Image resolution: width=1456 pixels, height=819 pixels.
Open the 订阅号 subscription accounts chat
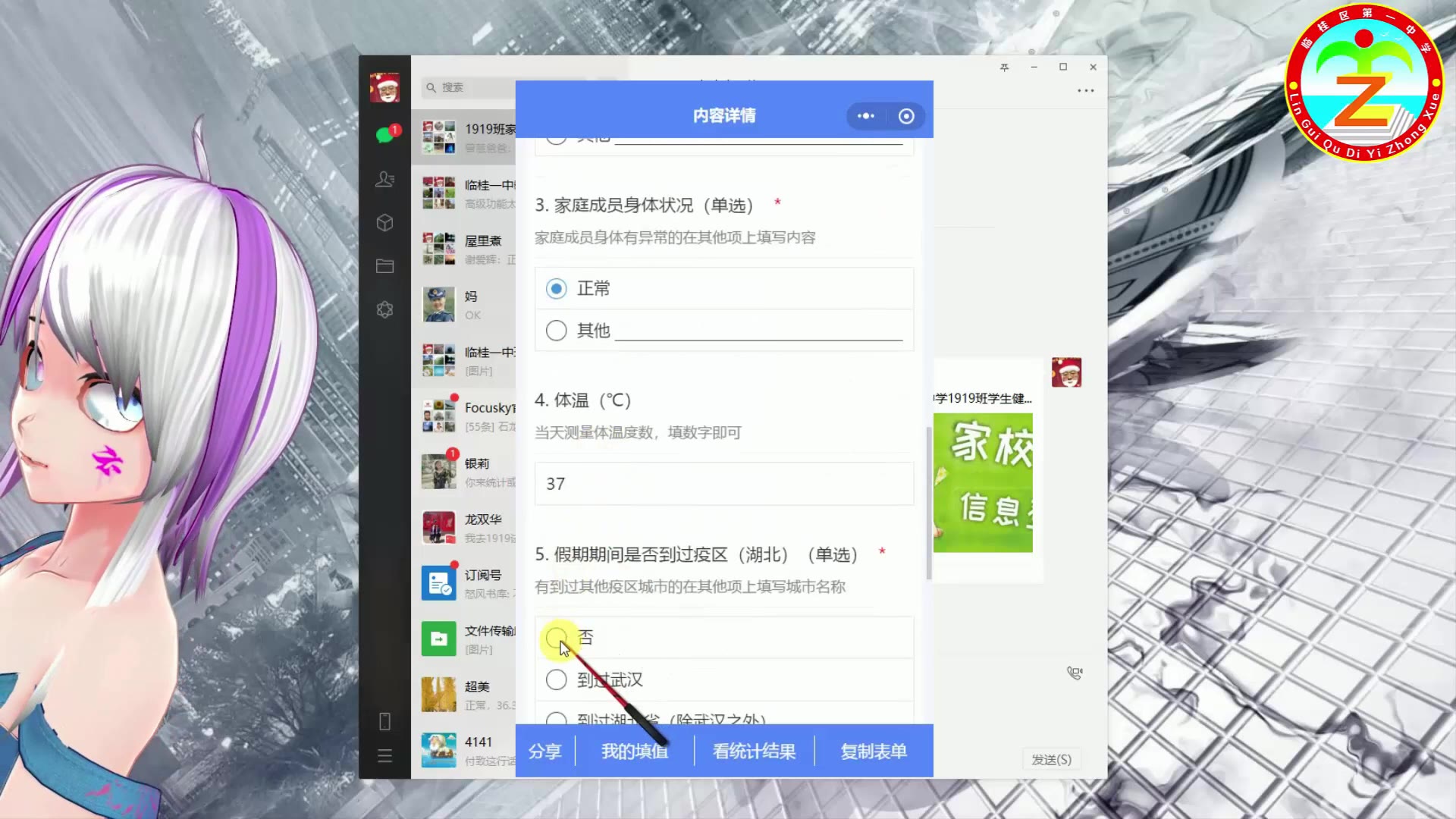[x=463, y=583]
